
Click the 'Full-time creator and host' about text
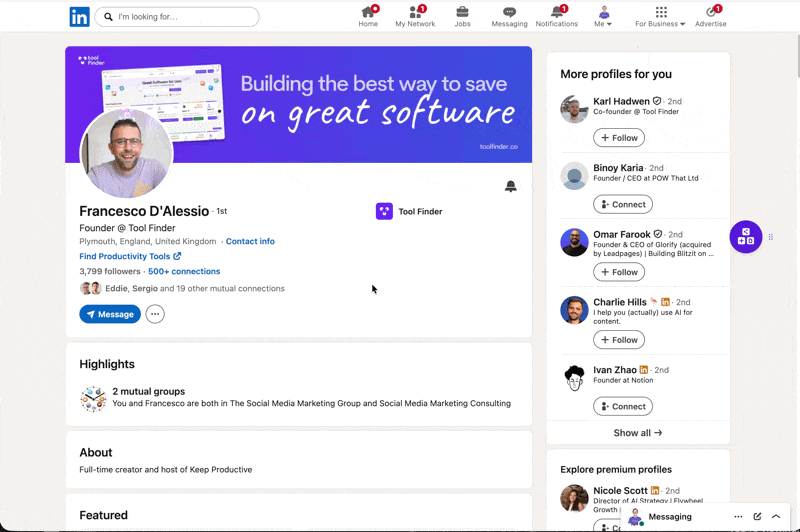click(x=166, y=469)
